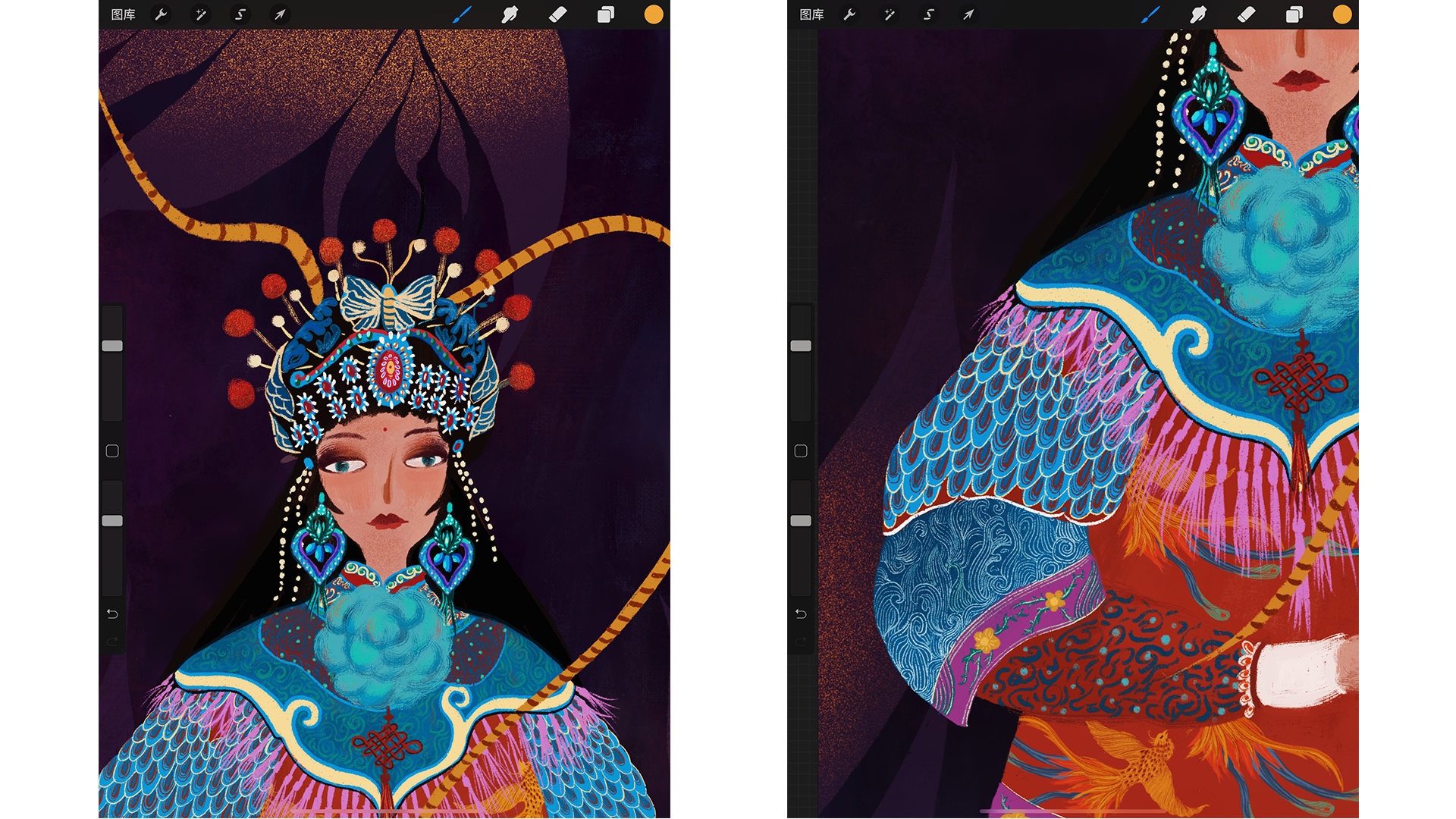Tap the undo arrow in left sidebar

(112, 613)
